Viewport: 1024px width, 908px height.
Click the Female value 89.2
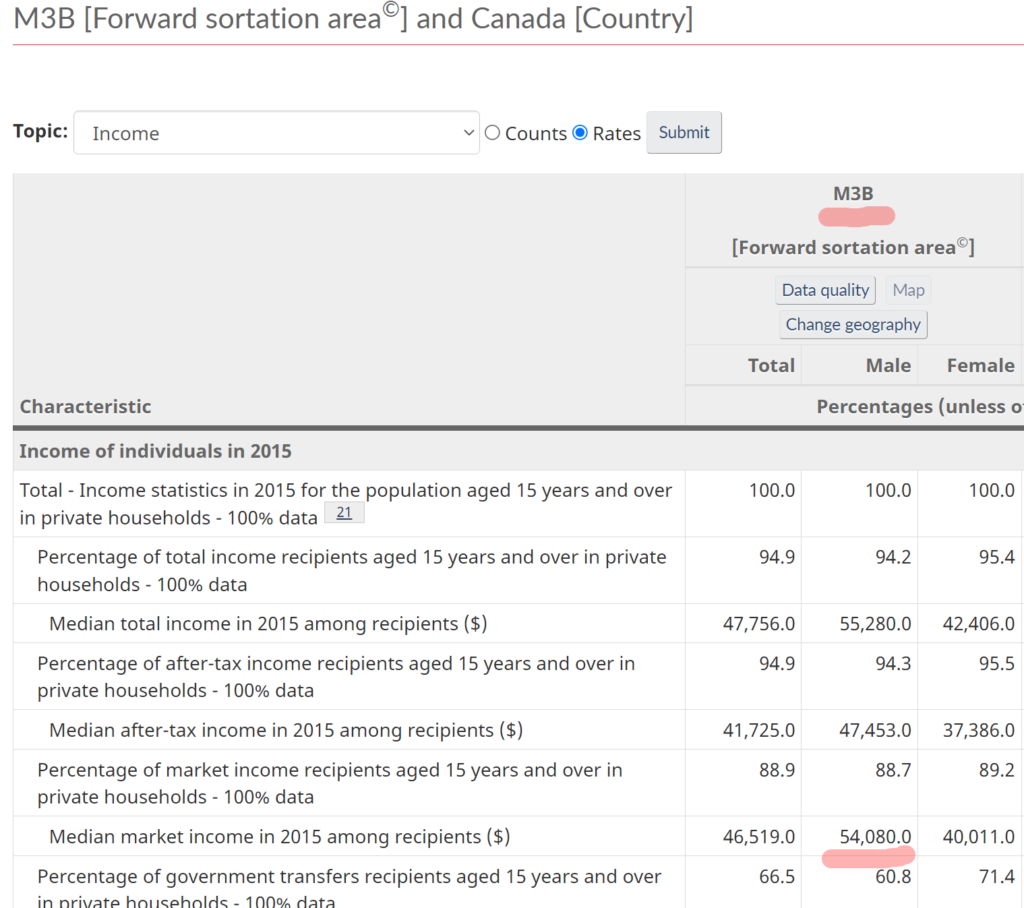(997, 770)
